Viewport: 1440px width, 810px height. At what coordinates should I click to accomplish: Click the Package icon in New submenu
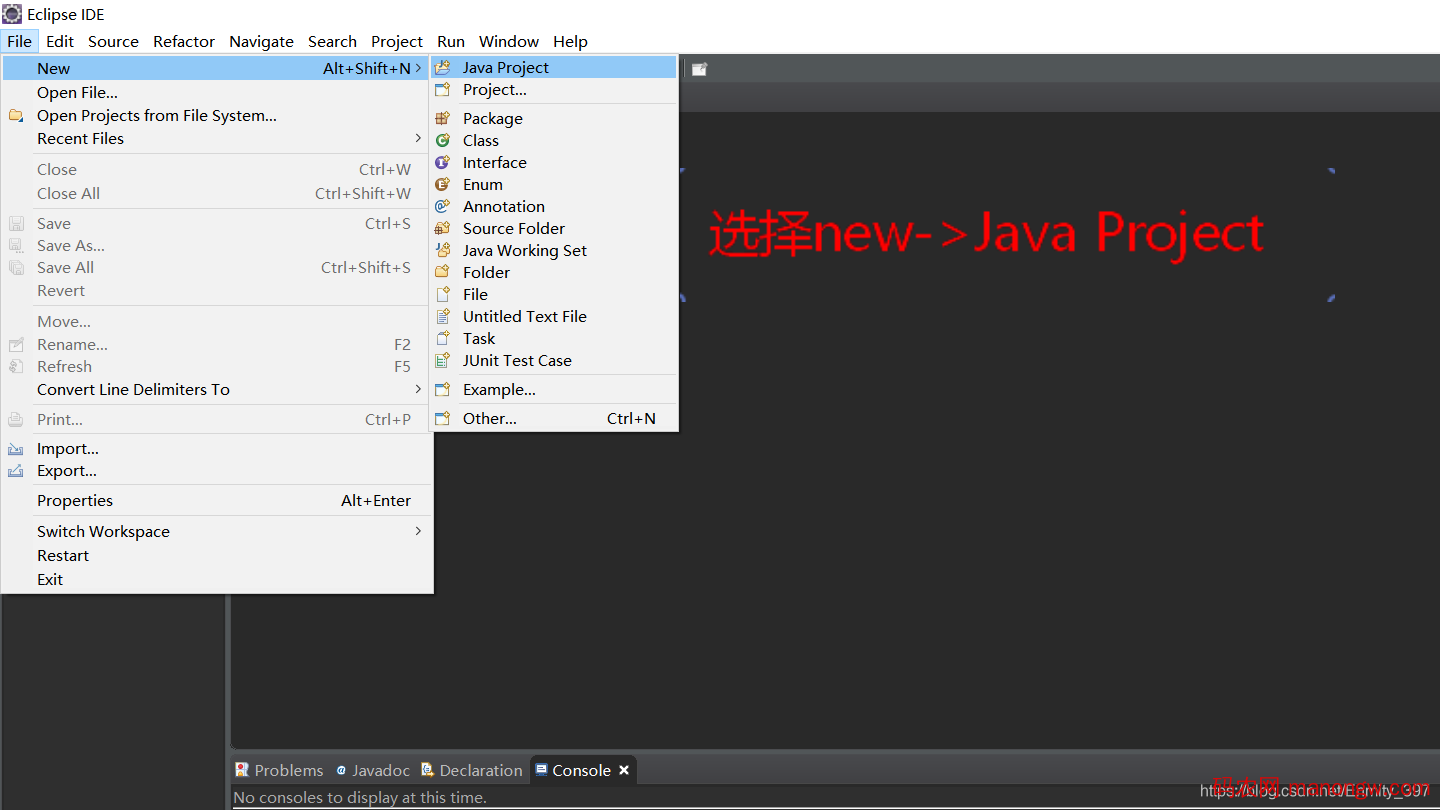442,118
